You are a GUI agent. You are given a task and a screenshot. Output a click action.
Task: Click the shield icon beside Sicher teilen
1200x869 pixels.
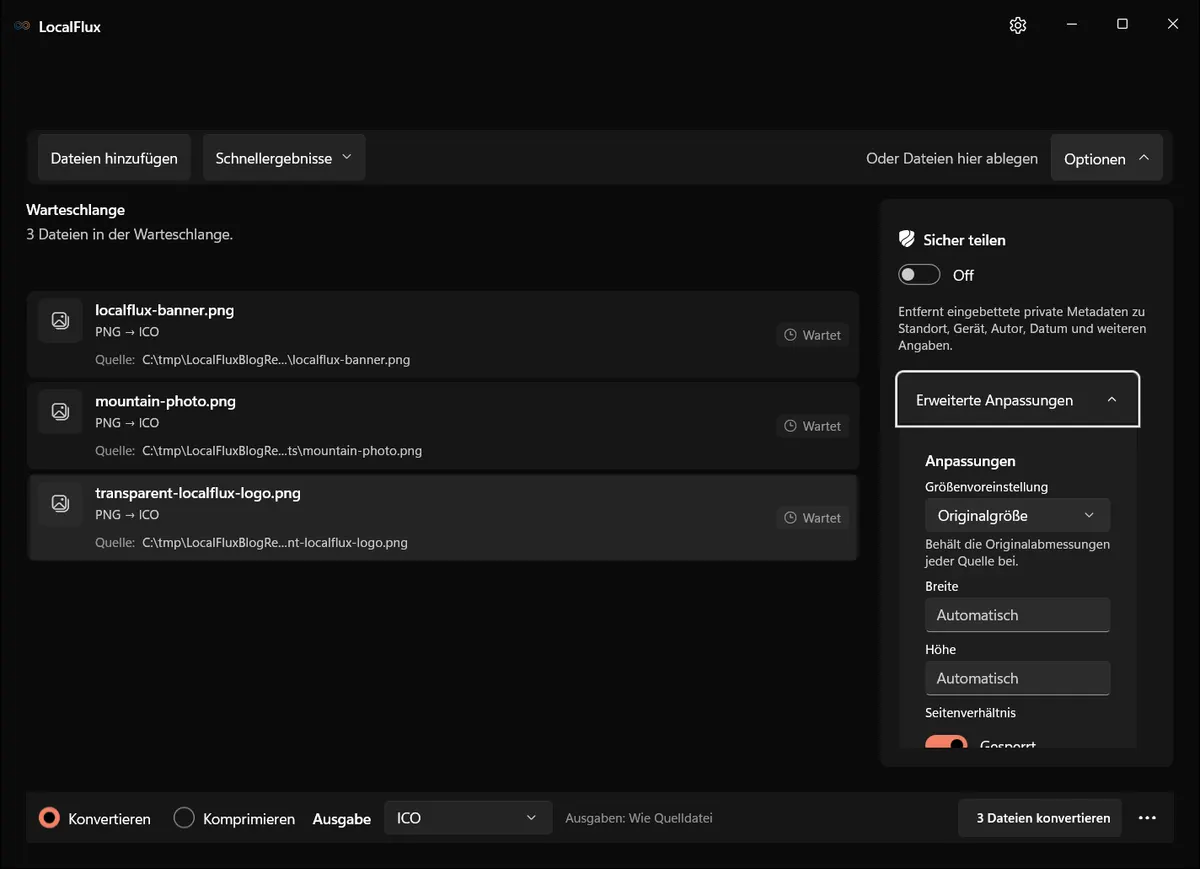[x=907, y=239]
